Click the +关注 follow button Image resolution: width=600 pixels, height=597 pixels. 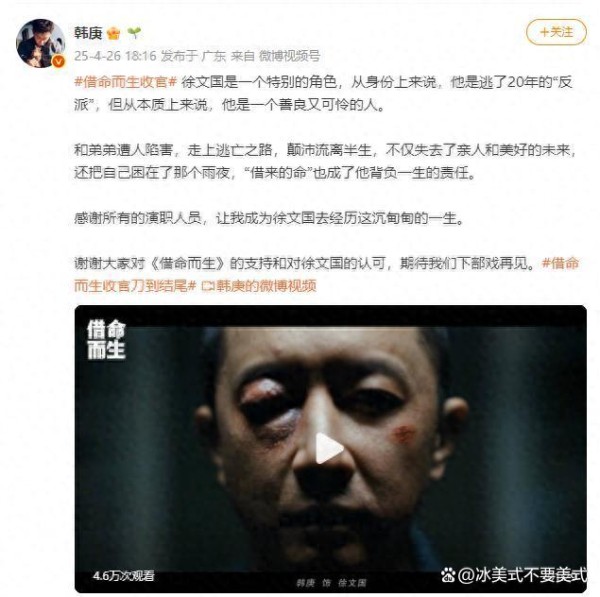[x=556, y=32]
